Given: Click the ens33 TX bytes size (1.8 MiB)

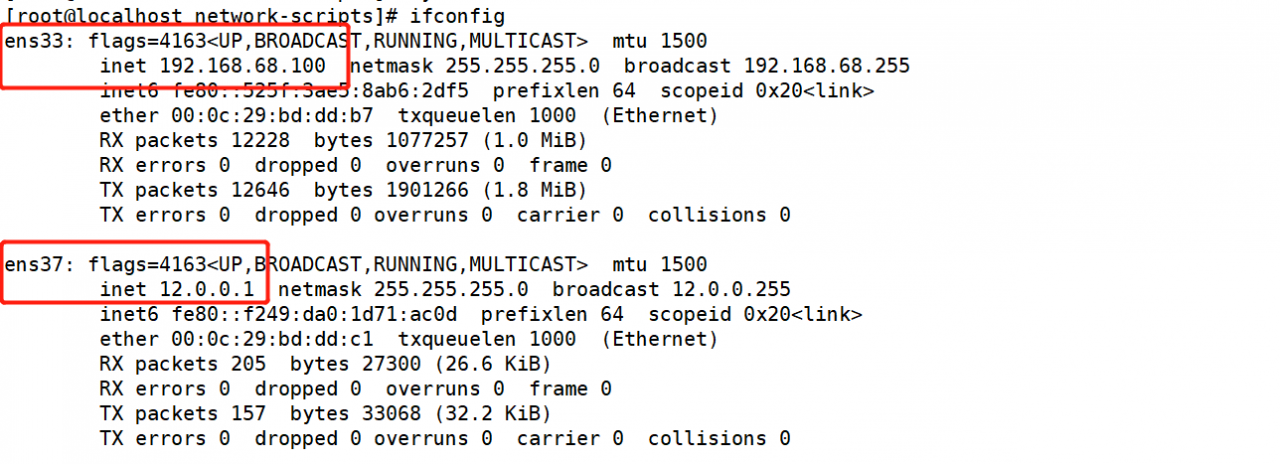Looking at the screenshot, I should click(540, 190).
